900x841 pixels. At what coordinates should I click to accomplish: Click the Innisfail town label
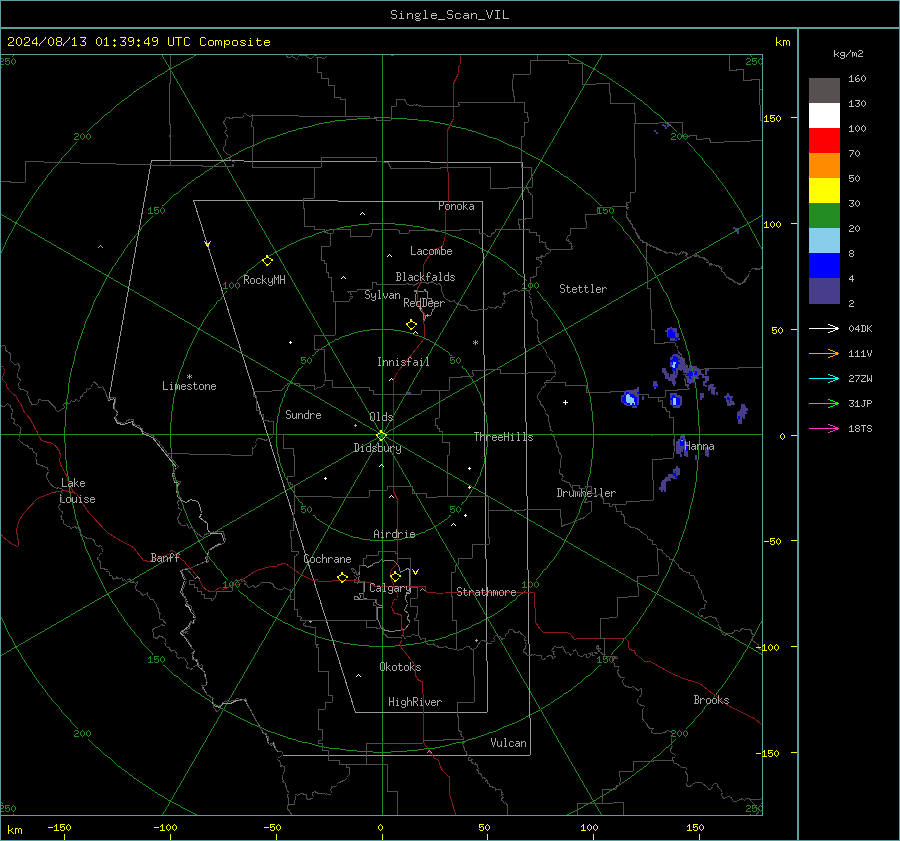point(403,362)
